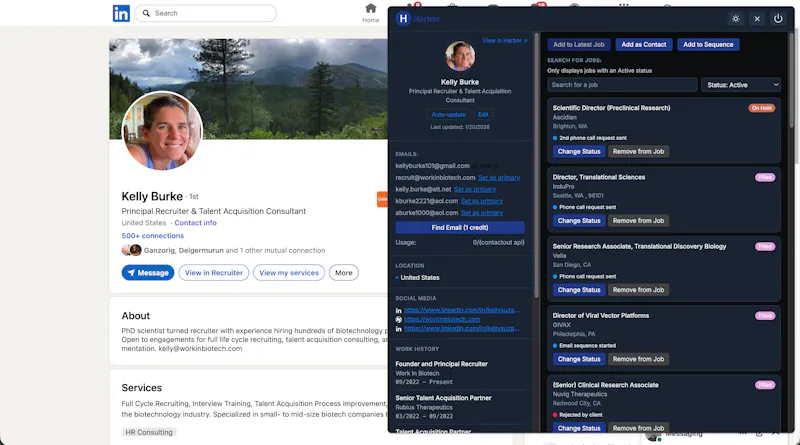This screenshot has width=800, height=445.
Task: Click Find Email (1 credit) button
Action: pyautogui.click(x=460, y=228)
